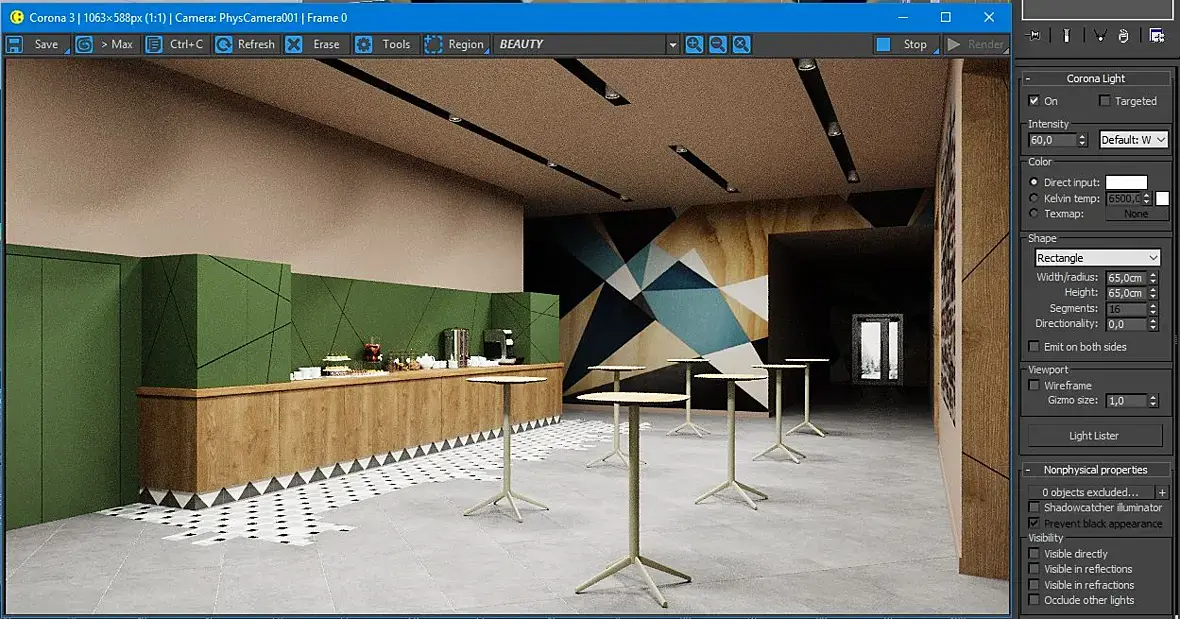Click the Corona frame buffer title text
1180x619 pixels.
click(x=187, y=17)
